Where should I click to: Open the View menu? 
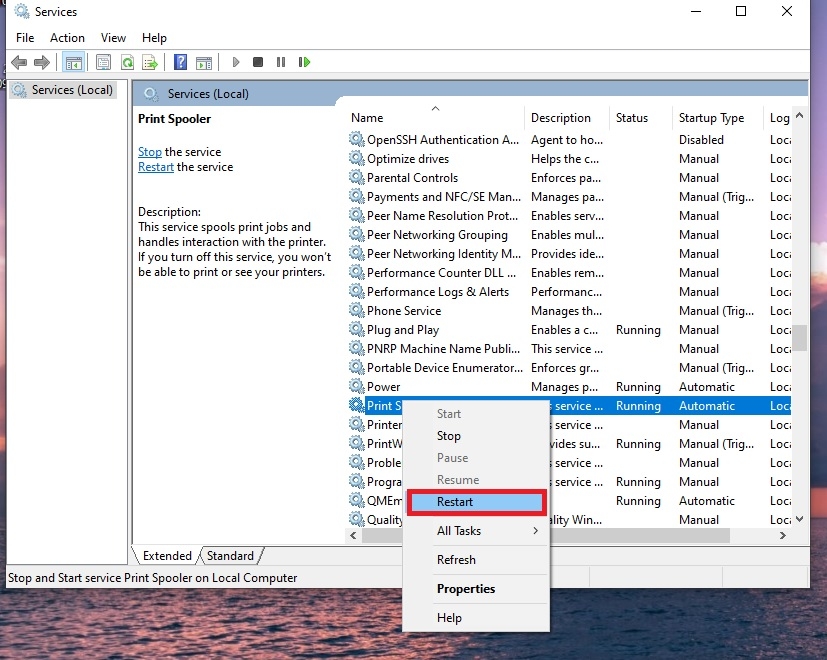click(x=113, y=38)
